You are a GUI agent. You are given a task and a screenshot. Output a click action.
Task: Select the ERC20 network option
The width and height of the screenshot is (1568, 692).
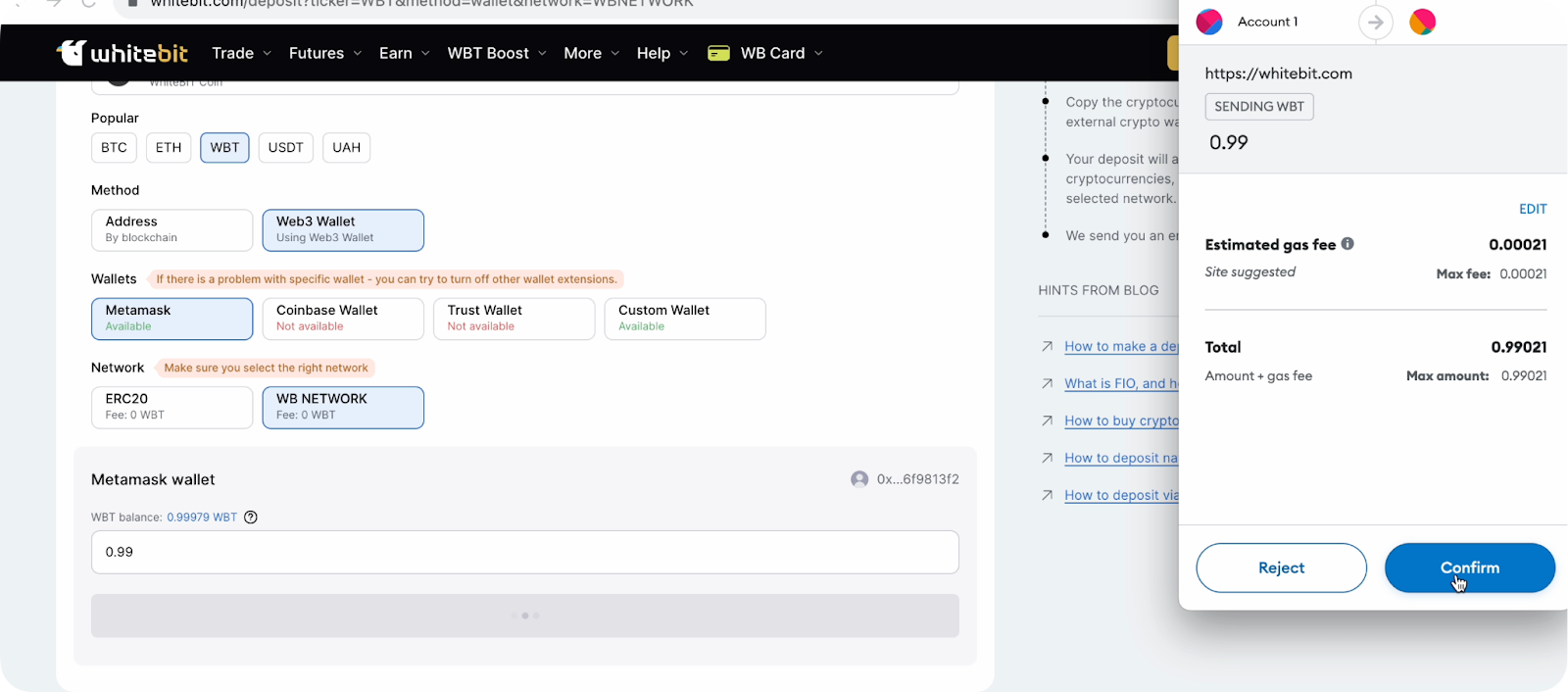pyautogui.click(x=171, y=407)
